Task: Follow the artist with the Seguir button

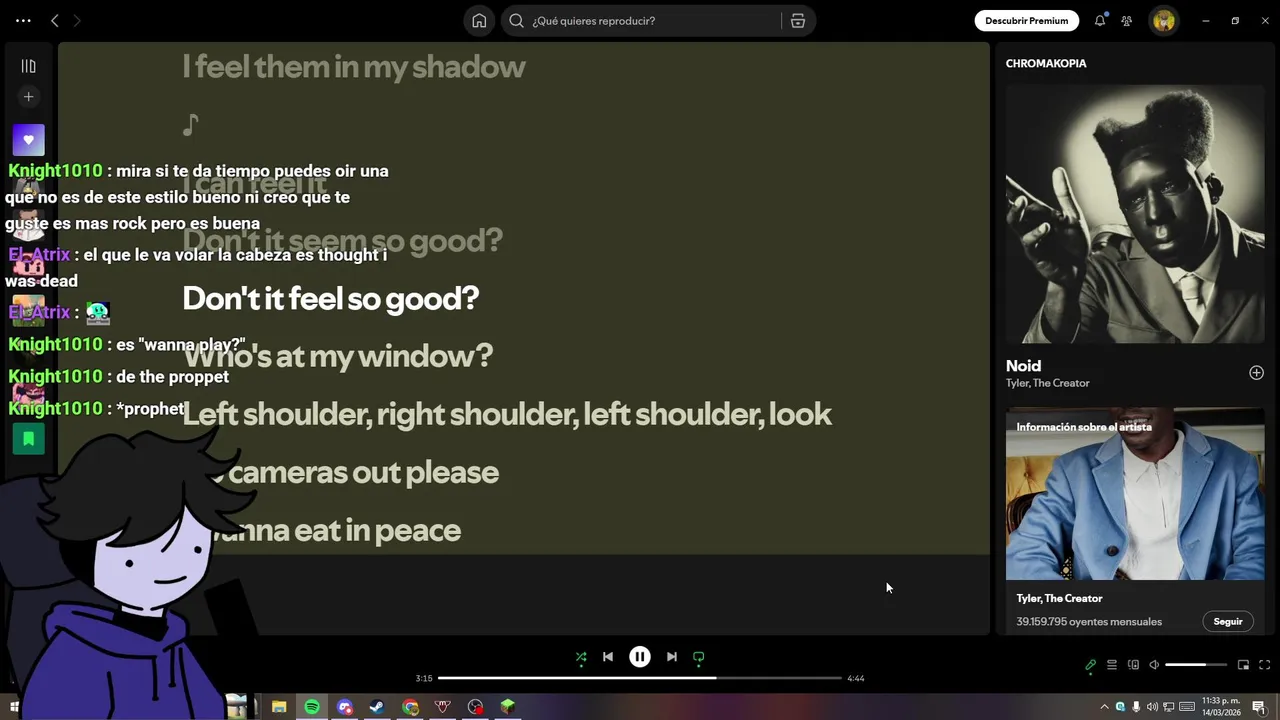Action: click(1228, 621)
